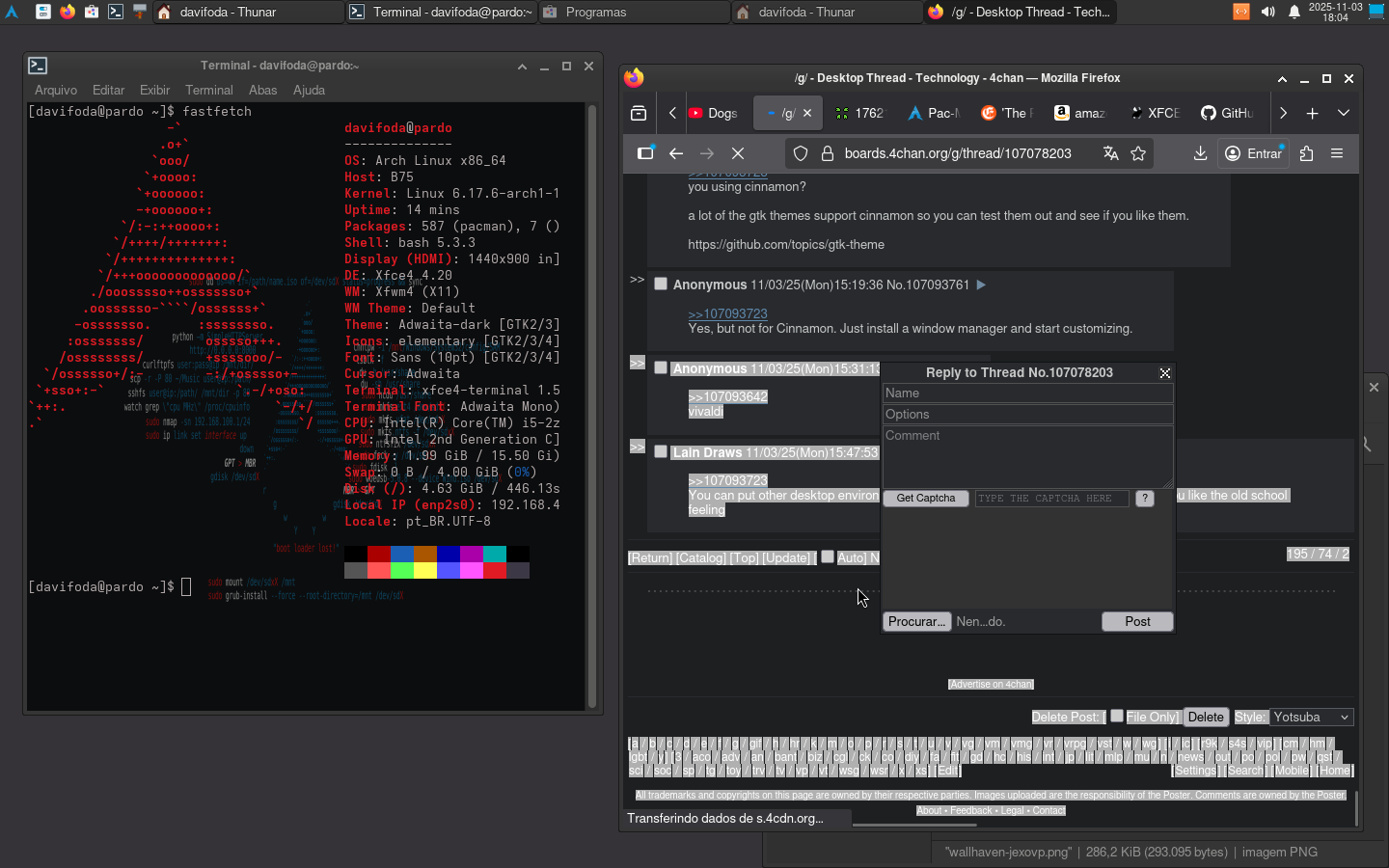Open the Firefox downloads panel
Screen dimensions: 1389x868
(1200, 153)
